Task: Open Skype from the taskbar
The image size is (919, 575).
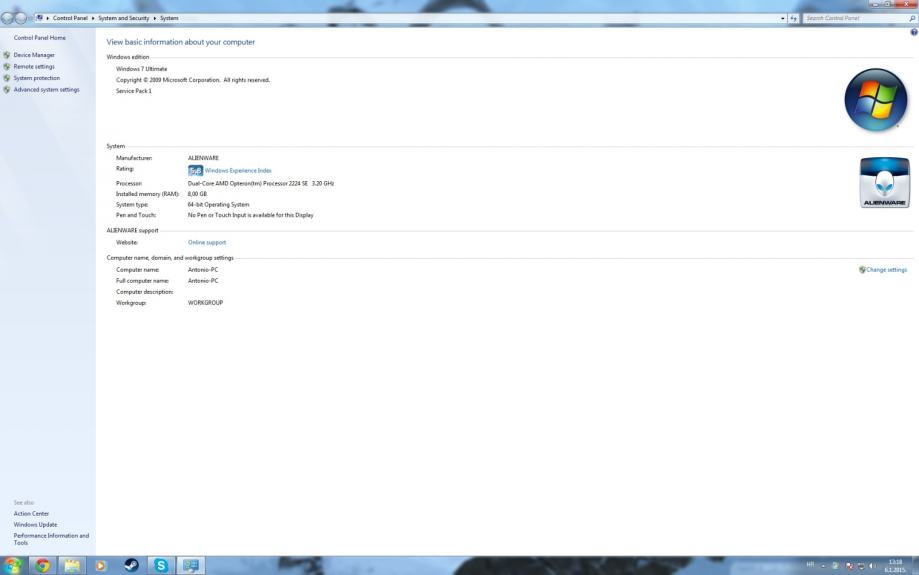Action: pos(161,565)
